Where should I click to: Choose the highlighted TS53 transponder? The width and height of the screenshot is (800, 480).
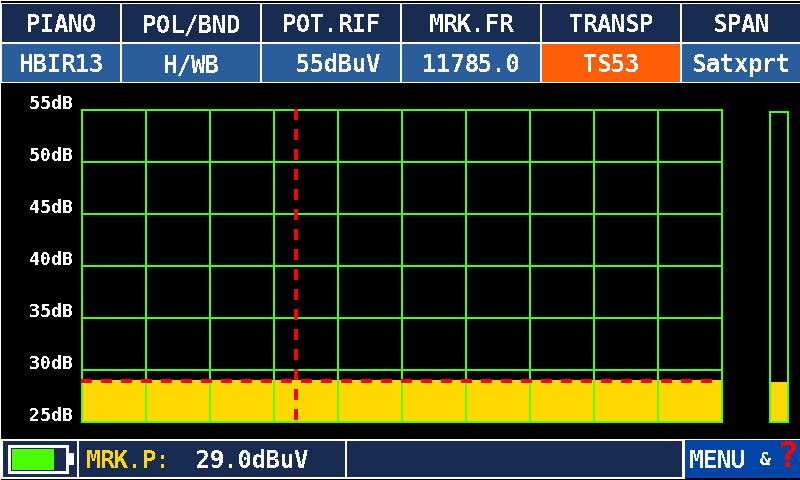pyautogui.click(x=611, y=63)
